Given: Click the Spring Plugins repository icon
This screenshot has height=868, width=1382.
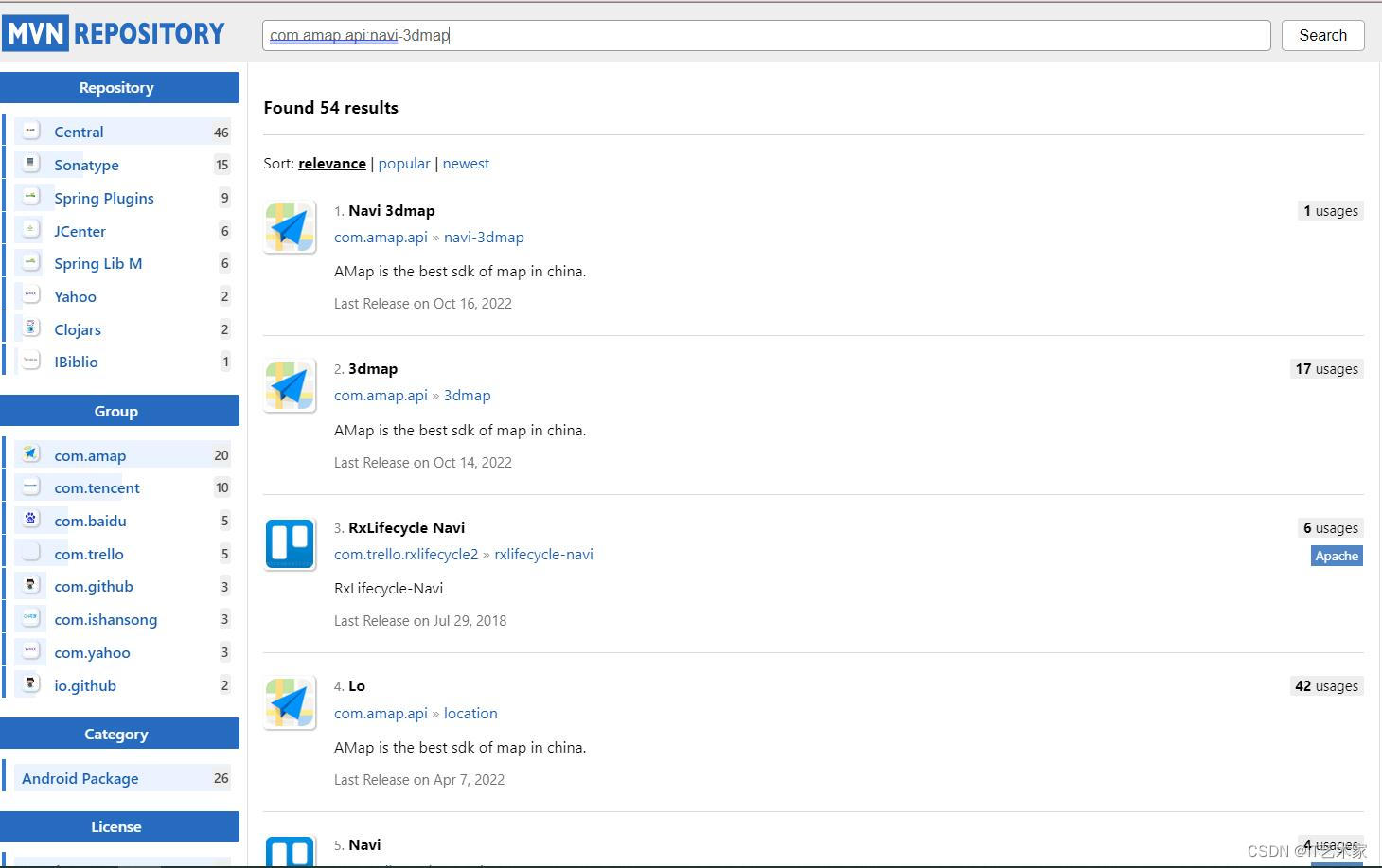Looking at the screenshot, I should coord(30,197).
